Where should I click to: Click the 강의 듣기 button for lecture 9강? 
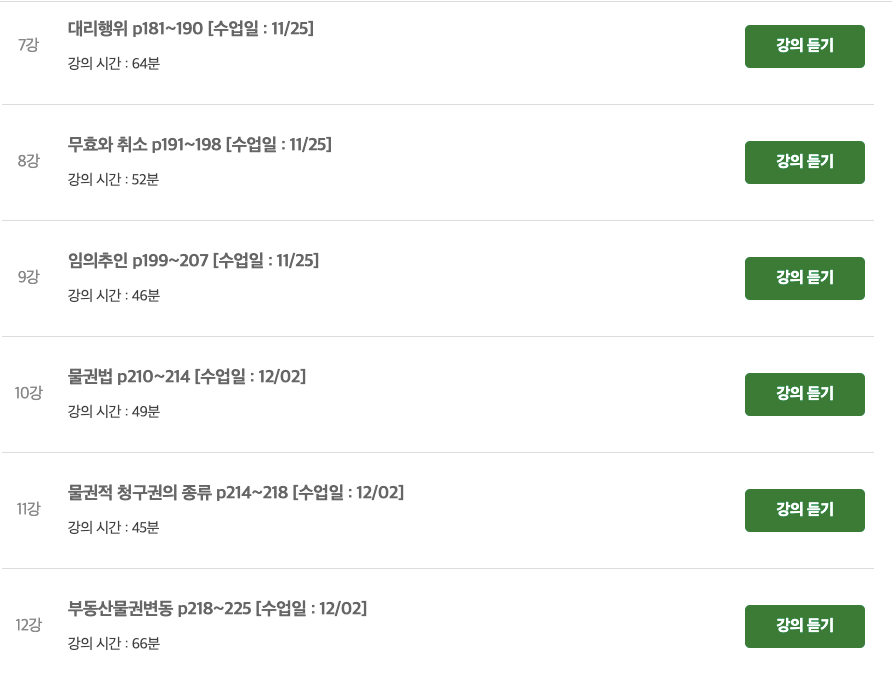pos(804,278)
